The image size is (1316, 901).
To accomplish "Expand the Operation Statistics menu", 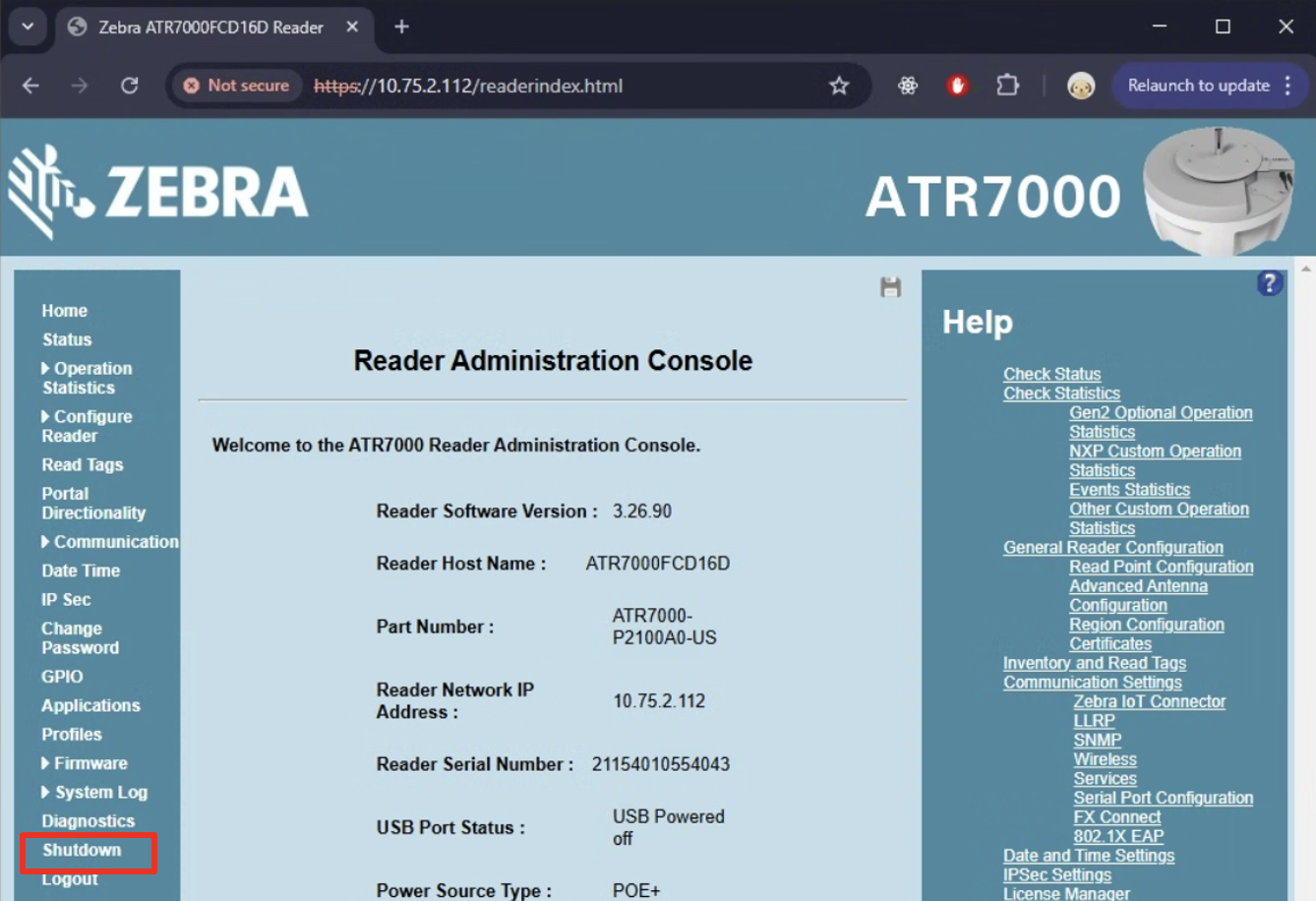I will tap(87, 378).
